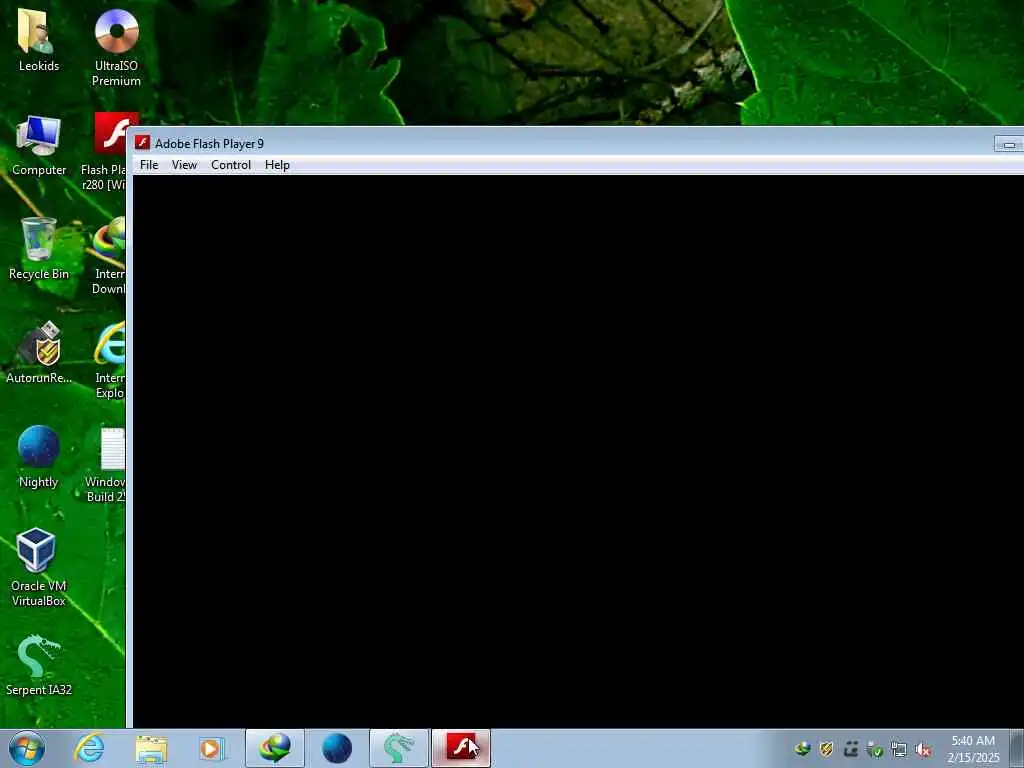Minimize the Adobe Flash Player 9 window
1024x768 pixels.
pos(1009,144)
